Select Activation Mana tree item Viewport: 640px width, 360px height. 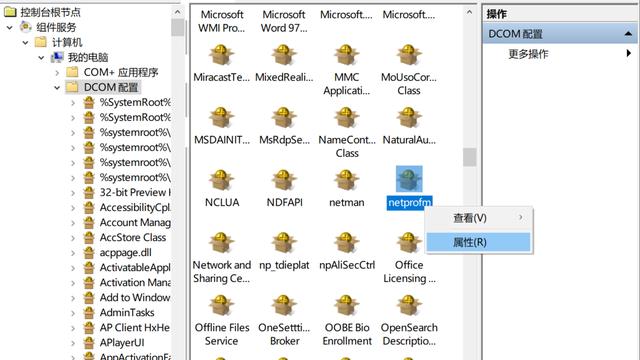(x=135, y=282)
